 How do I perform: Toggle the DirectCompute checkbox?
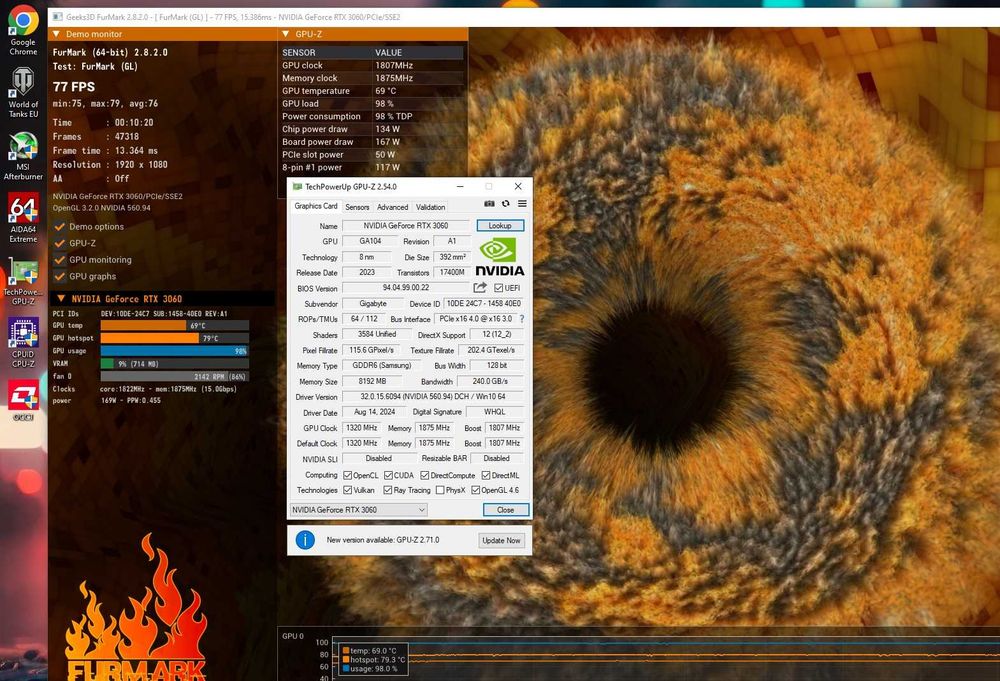click(425, 476)
